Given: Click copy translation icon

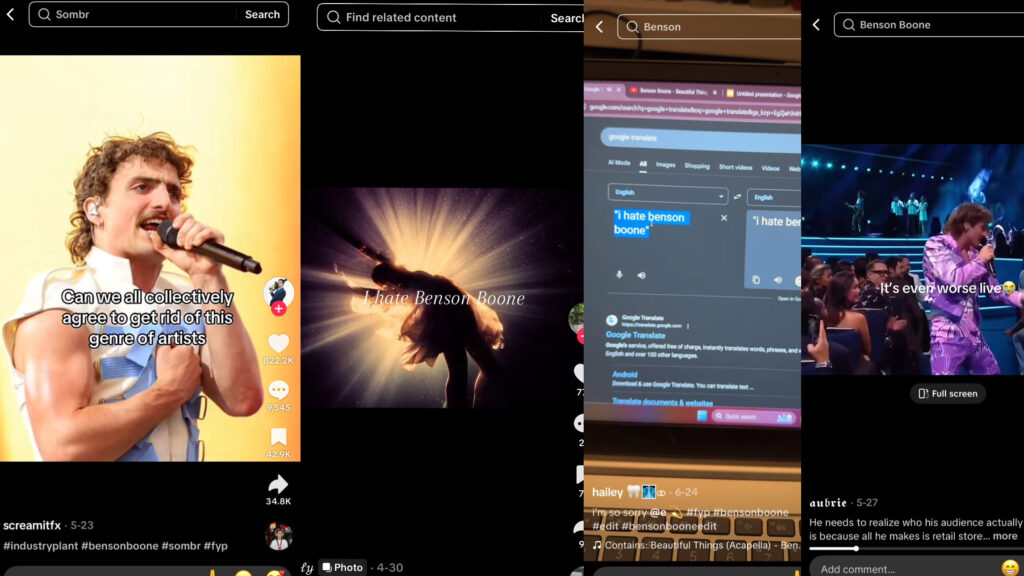Looking at the screenshot, I should [x=756, y=280].
